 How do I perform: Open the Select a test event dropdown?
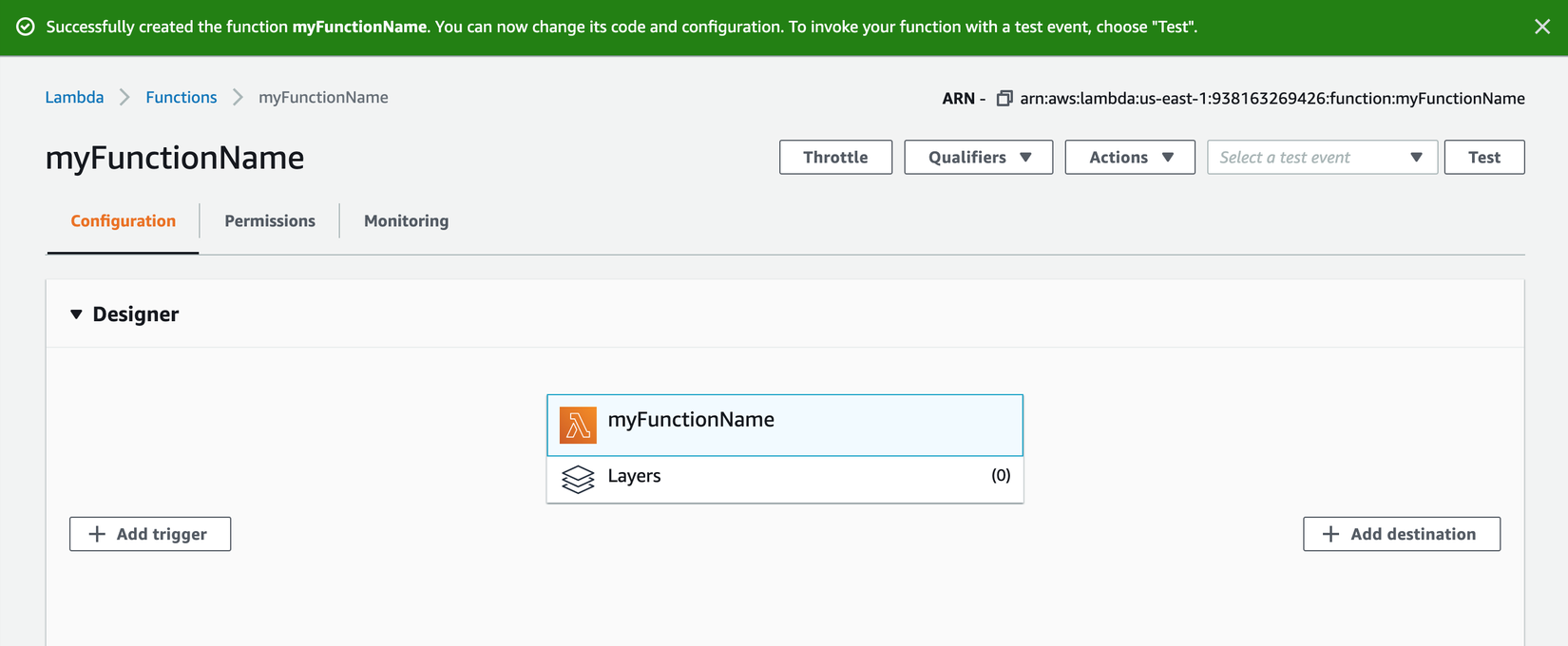1321,158
